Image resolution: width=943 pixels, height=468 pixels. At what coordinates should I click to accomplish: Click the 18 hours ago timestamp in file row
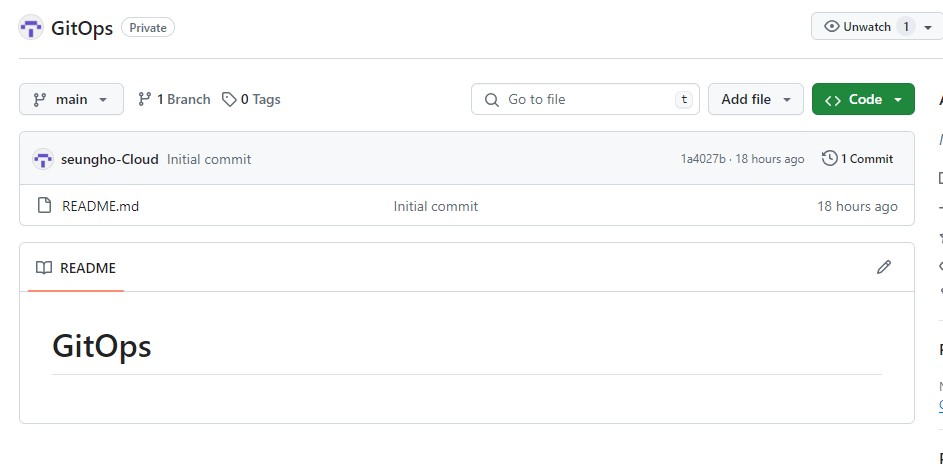(x=857, y=206)
